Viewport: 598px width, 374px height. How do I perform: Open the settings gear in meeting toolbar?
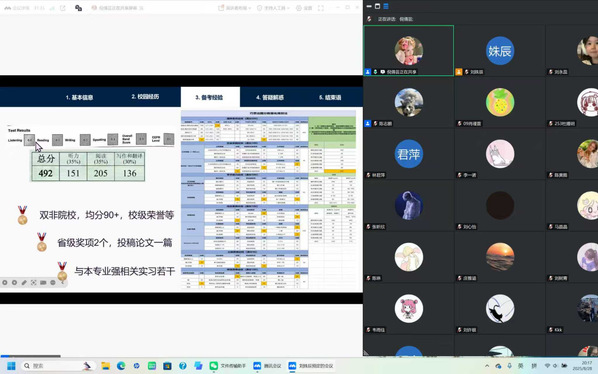click(304, 8)
